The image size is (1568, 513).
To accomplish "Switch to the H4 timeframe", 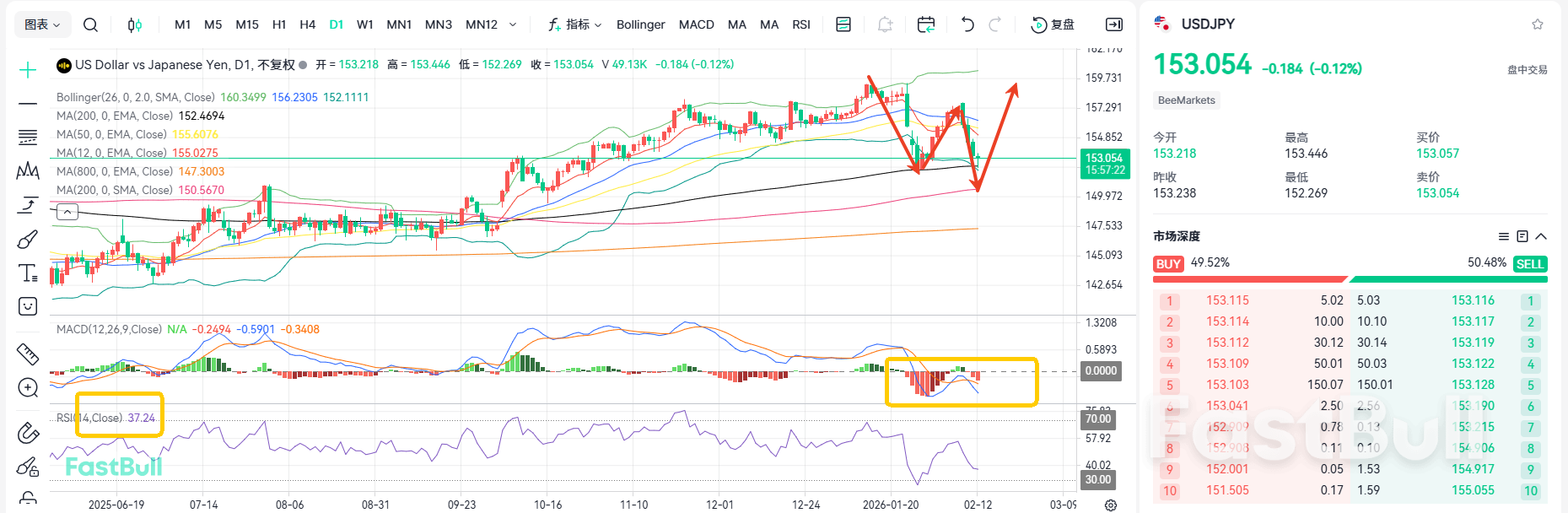I will point(307,24).
